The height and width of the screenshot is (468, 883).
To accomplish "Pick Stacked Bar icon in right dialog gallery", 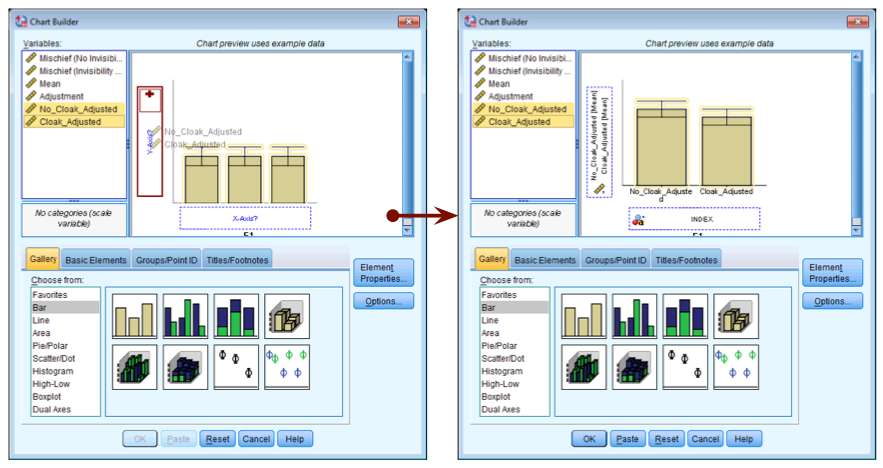I will pos(686,316).
